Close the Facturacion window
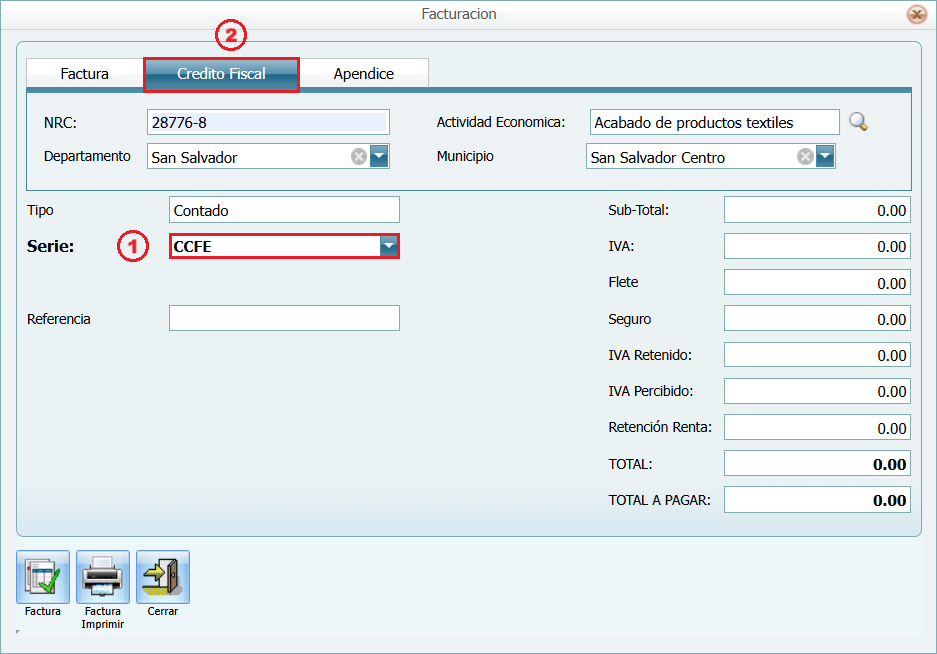937x654 pixels. click(x=915, y=14)
